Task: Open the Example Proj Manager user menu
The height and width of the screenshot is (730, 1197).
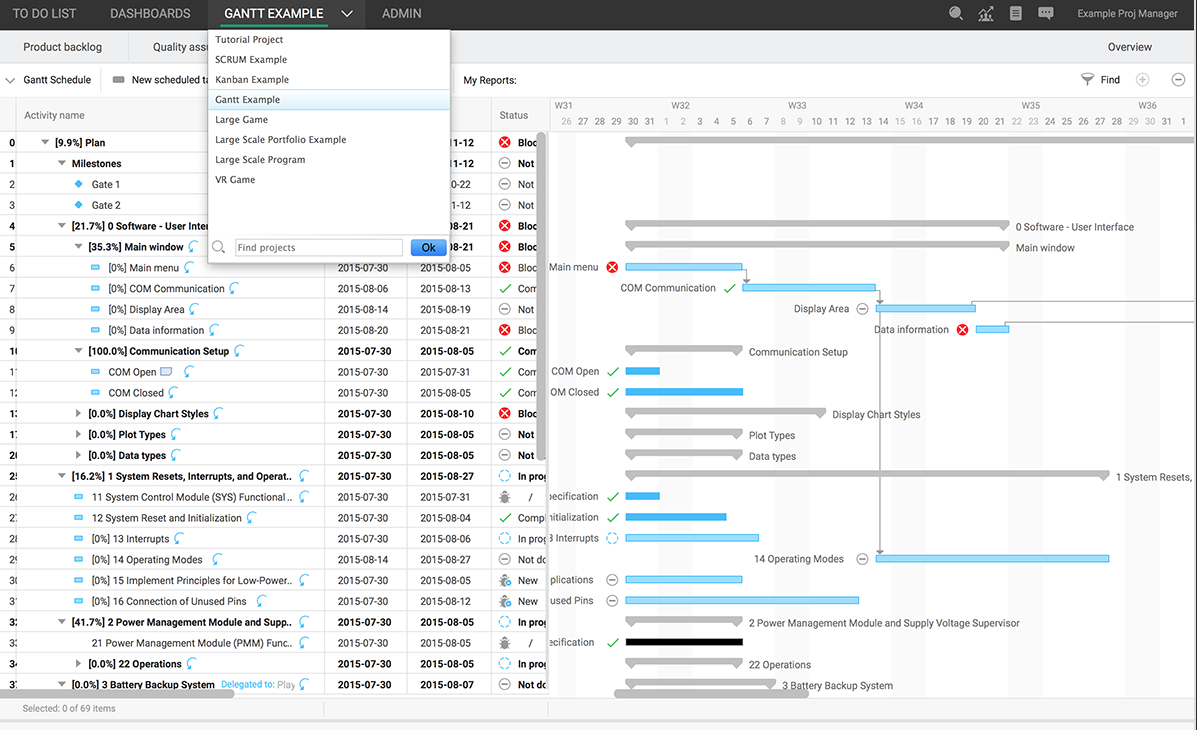Action: pyautogui.click(x=1128, y=14)
